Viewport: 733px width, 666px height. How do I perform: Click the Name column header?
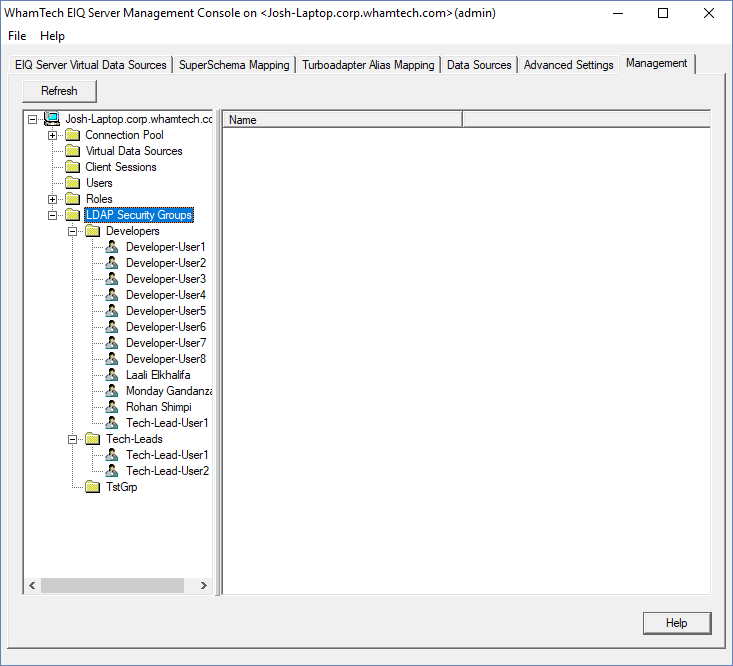(342, 120)
